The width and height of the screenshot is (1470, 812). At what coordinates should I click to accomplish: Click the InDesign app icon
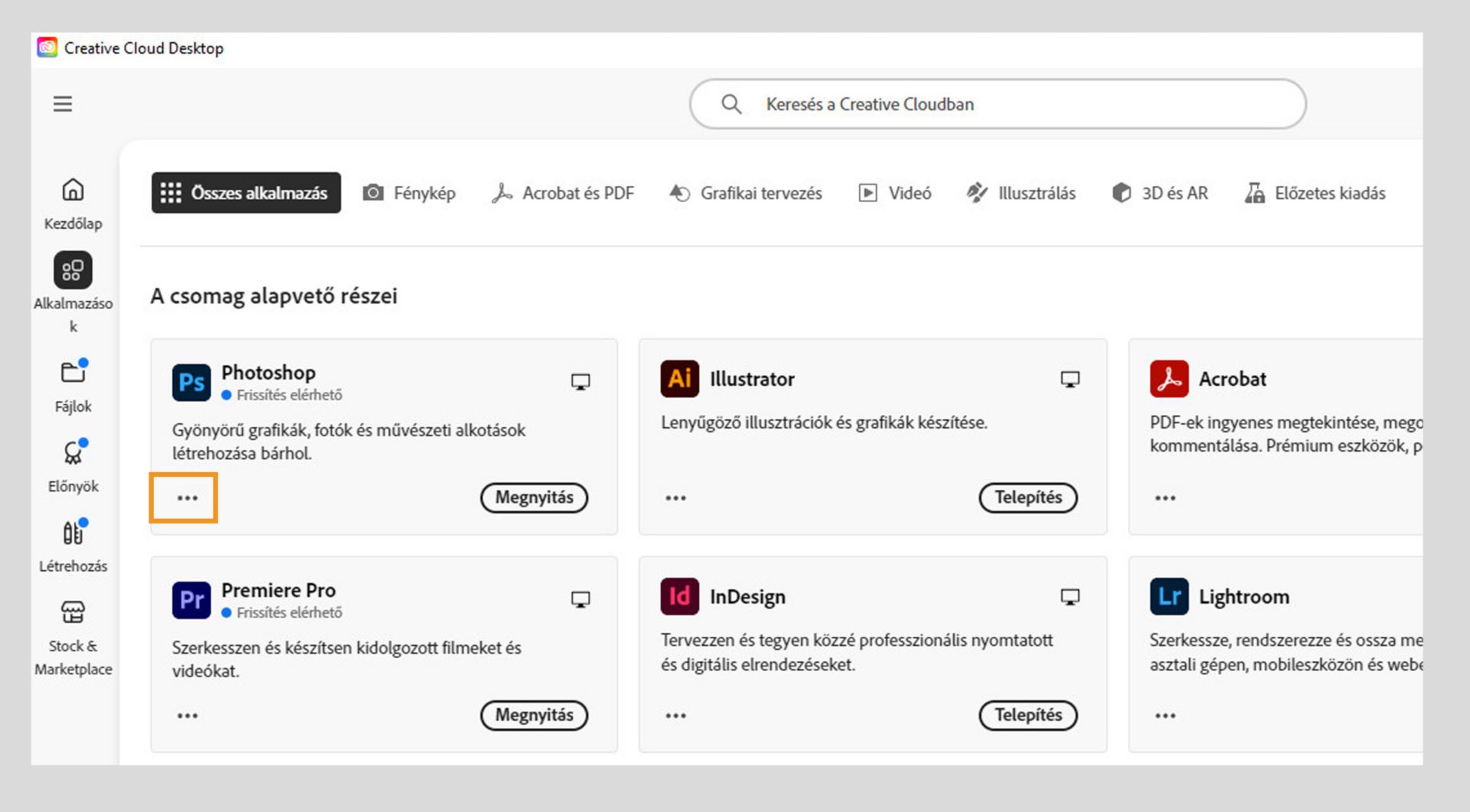[x=679, y=597]
